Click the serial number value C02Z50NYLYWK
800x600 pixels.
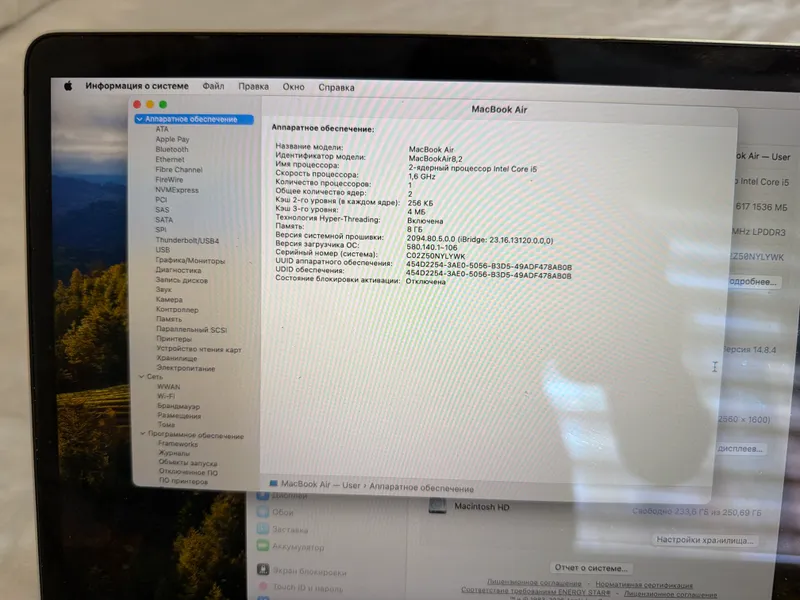tap(436, 256)
